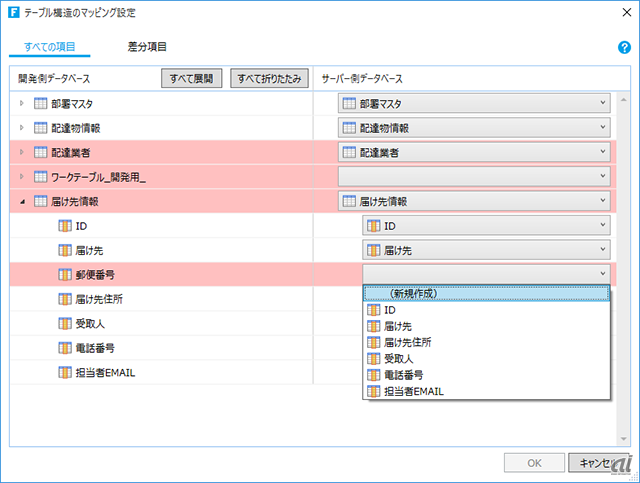Collapse the 届け先情報 tree node
The width and height of the screenshot is (640, 483).
coord(23,201)
